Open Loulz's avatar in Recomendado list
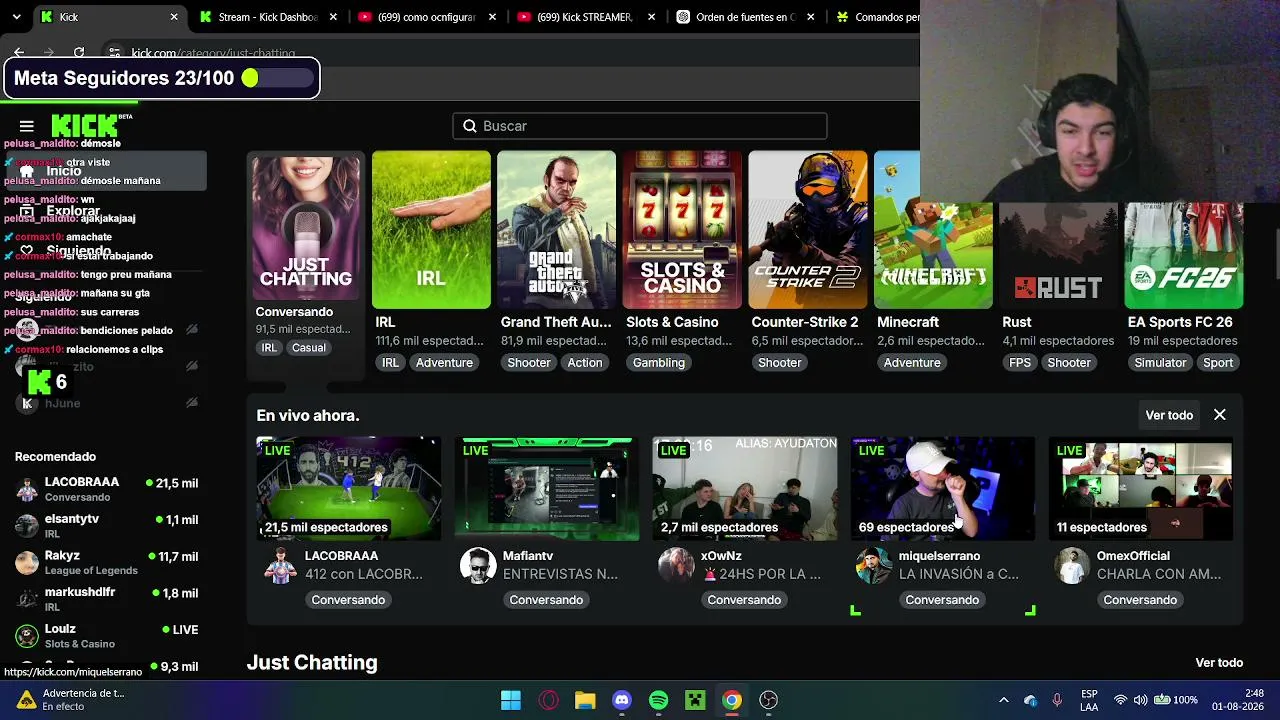 click(27, 636)
